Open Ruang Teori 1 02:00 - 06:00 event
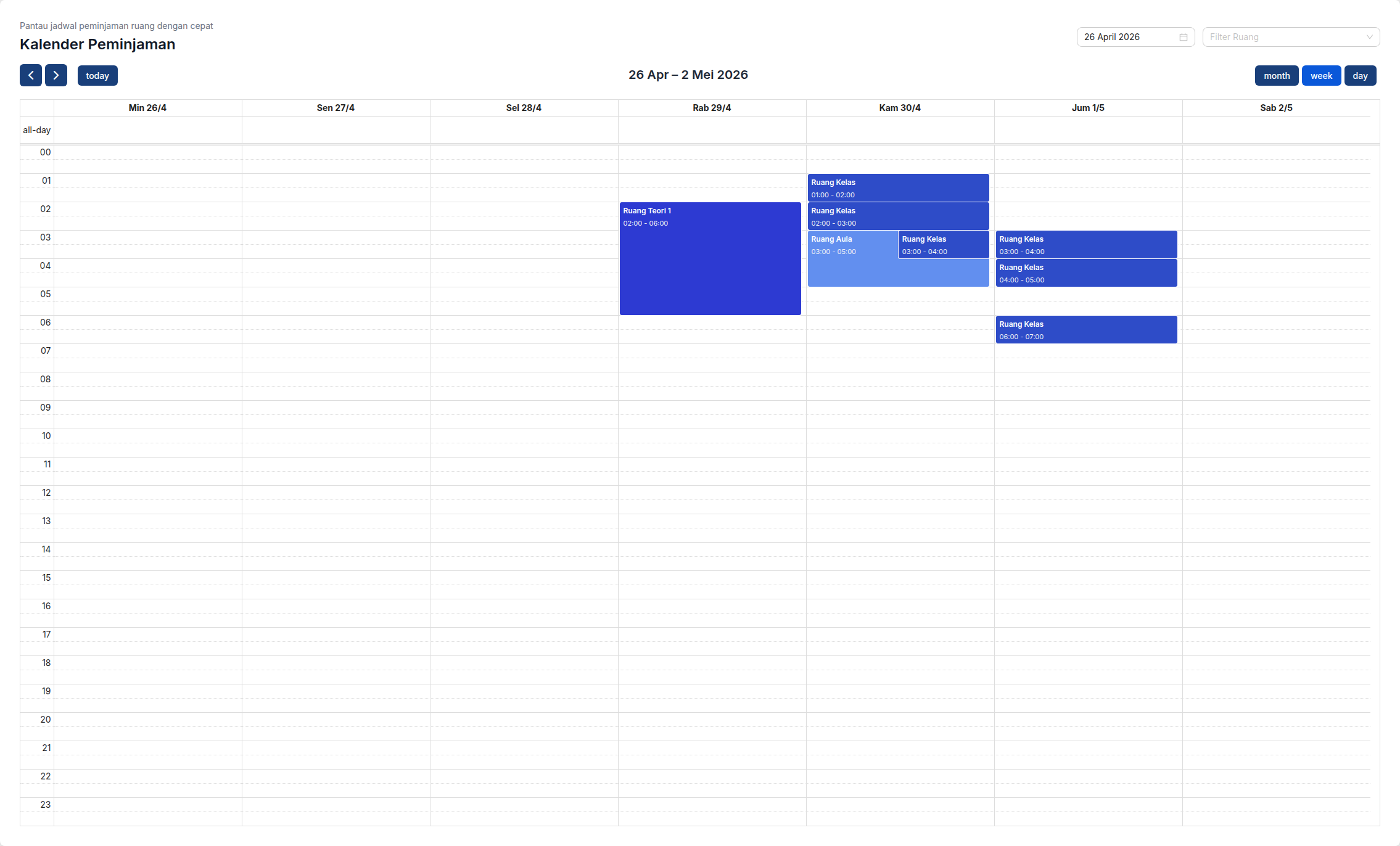Image resolution: width=1400 pixels, height=846 pixels. [710, 258]
